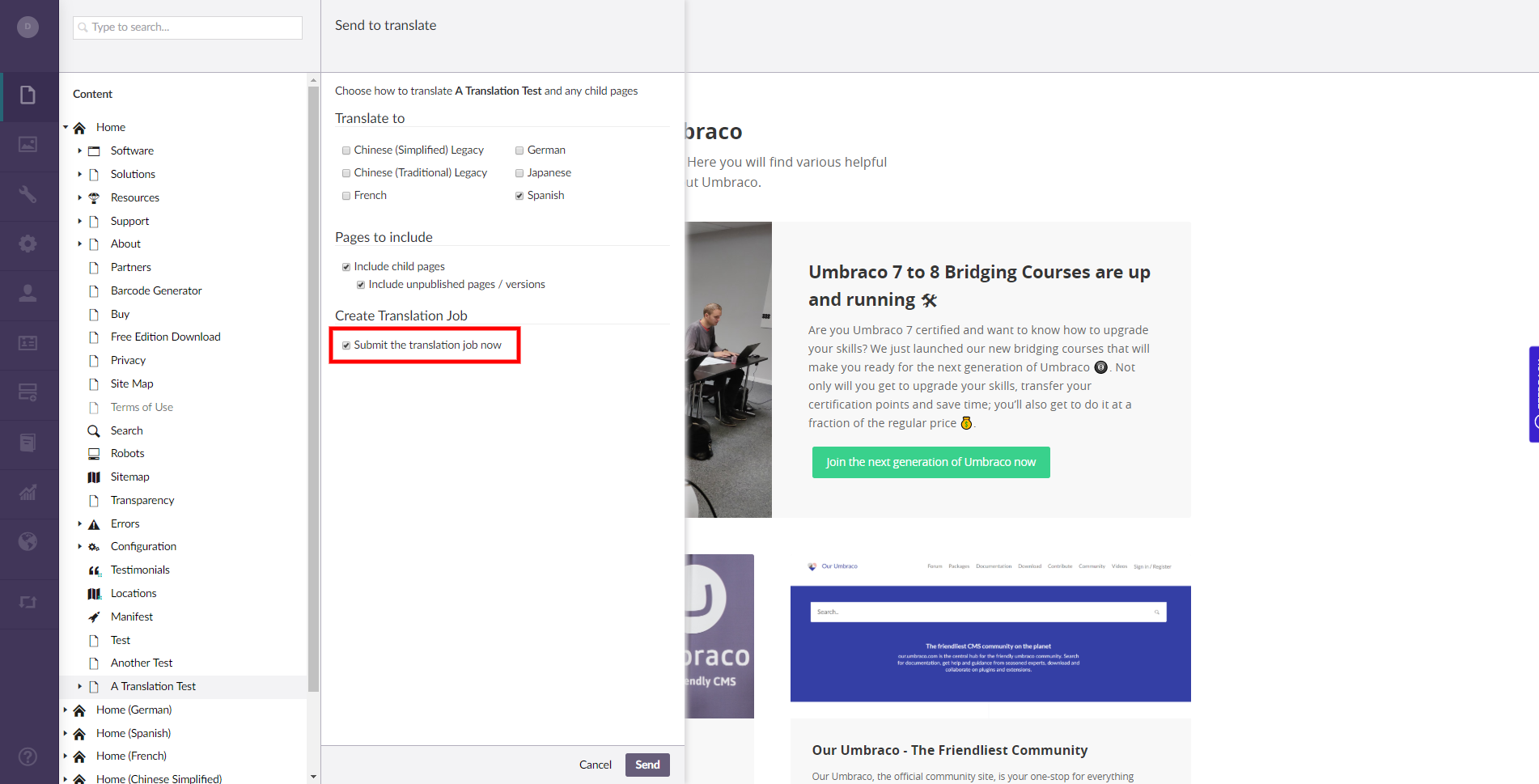Open the Help question mark icon
Screen dimensions: 1539x784
point(28,756)
